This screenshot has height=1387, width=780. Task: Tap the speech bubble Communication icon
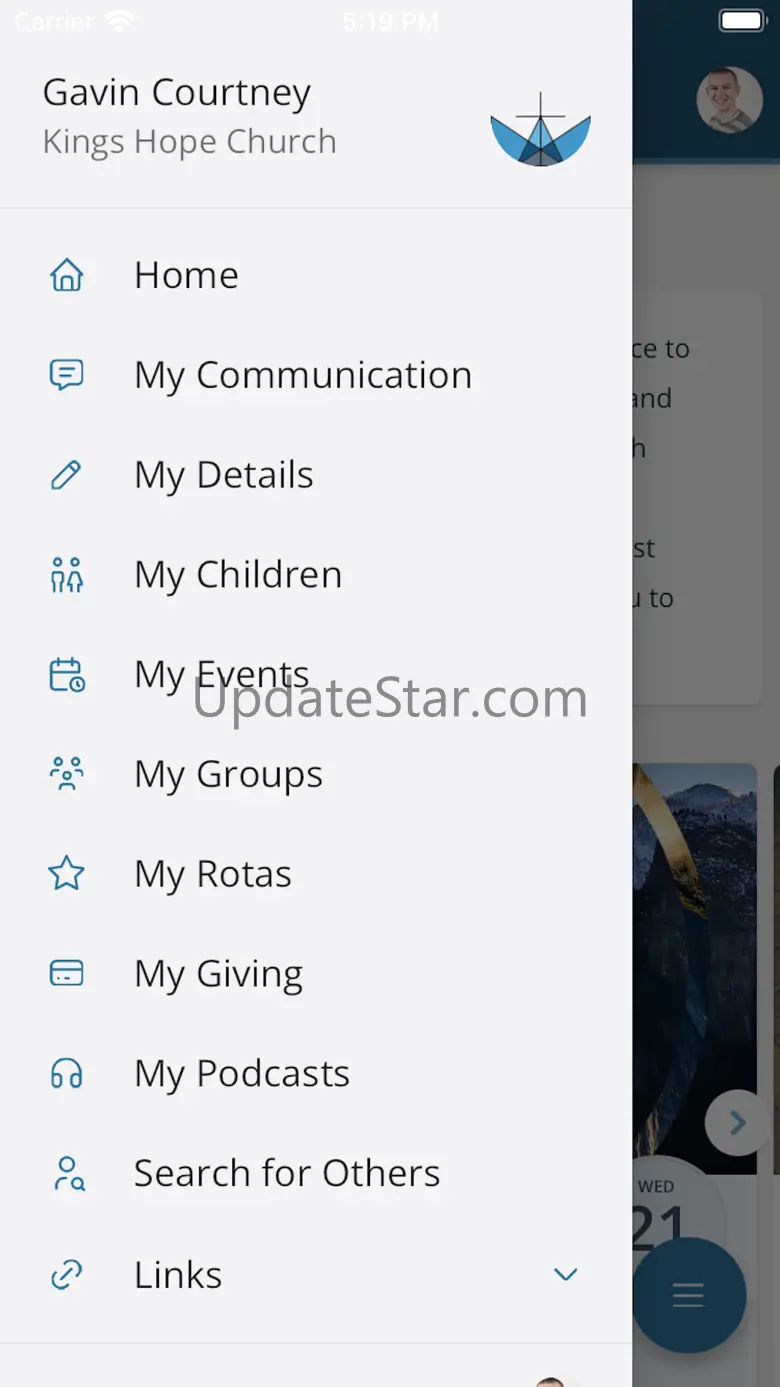click(x=67, y=375)
